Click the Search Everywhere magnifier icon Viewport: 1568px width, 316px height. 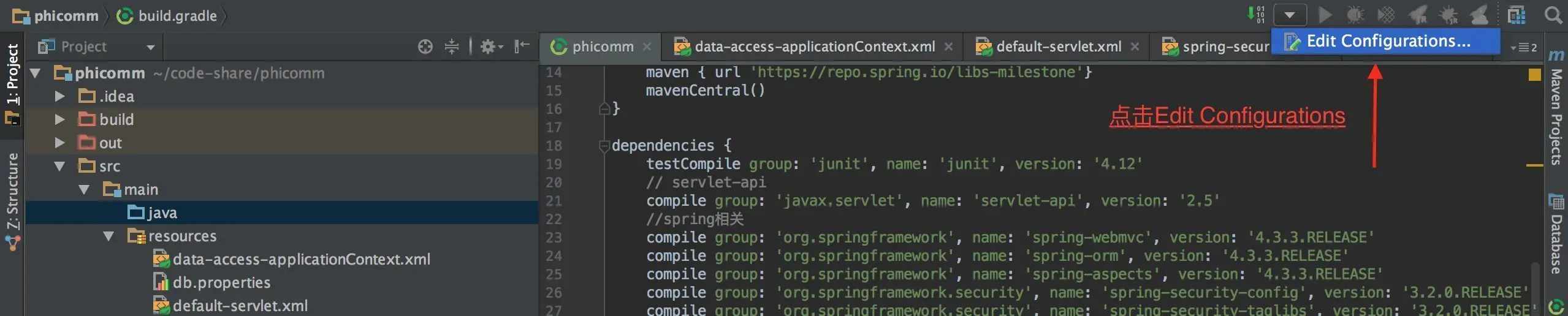[x=1553, y=15]
